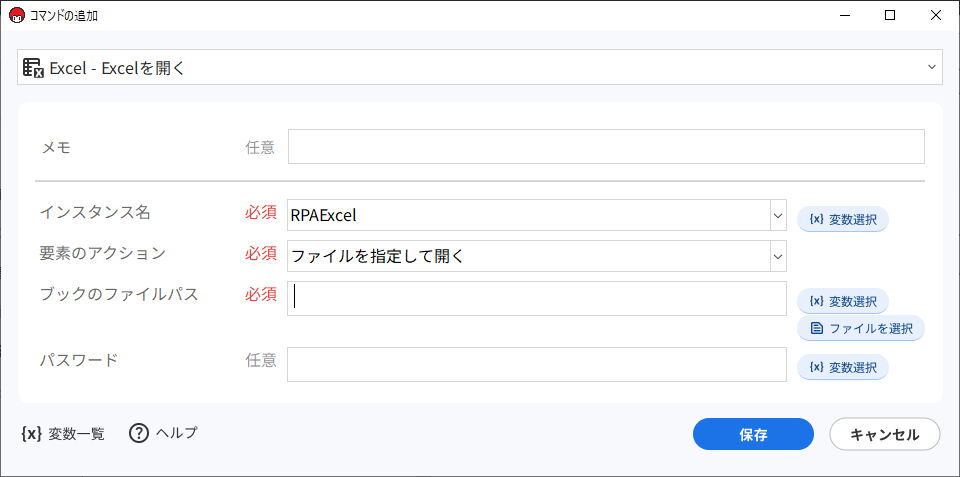The height and width of the screenshot is (477, 960).
Task: Click the memo input field
Action: pyautogui.click(x=606, y=147)
